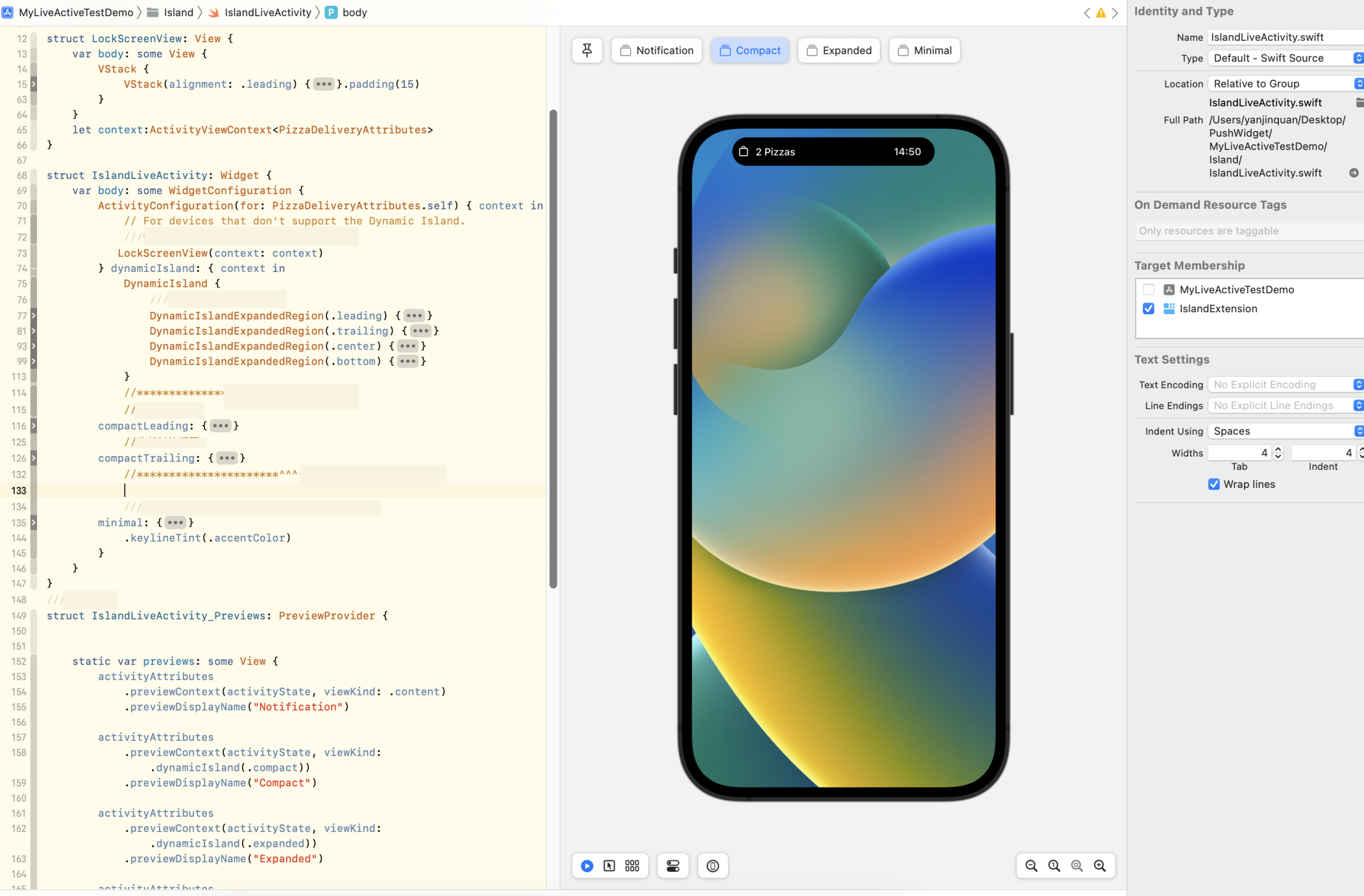Uncheck IslandExtension target membership
The width and height of the screenshot is (1364, 896).
pyautogui.click(x=1149, y=308)
